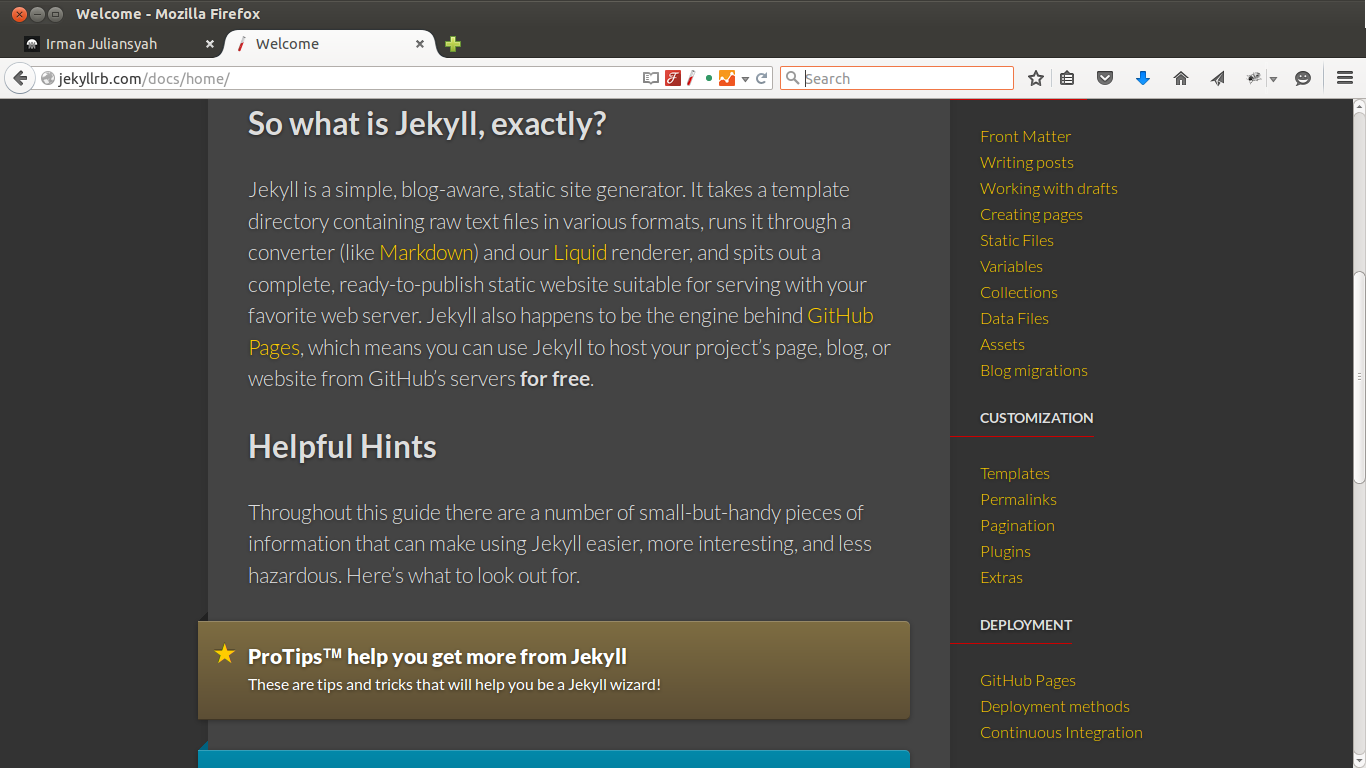Follow the Markdown link
Screen dimensions: 1366x768
coord(425,252)
